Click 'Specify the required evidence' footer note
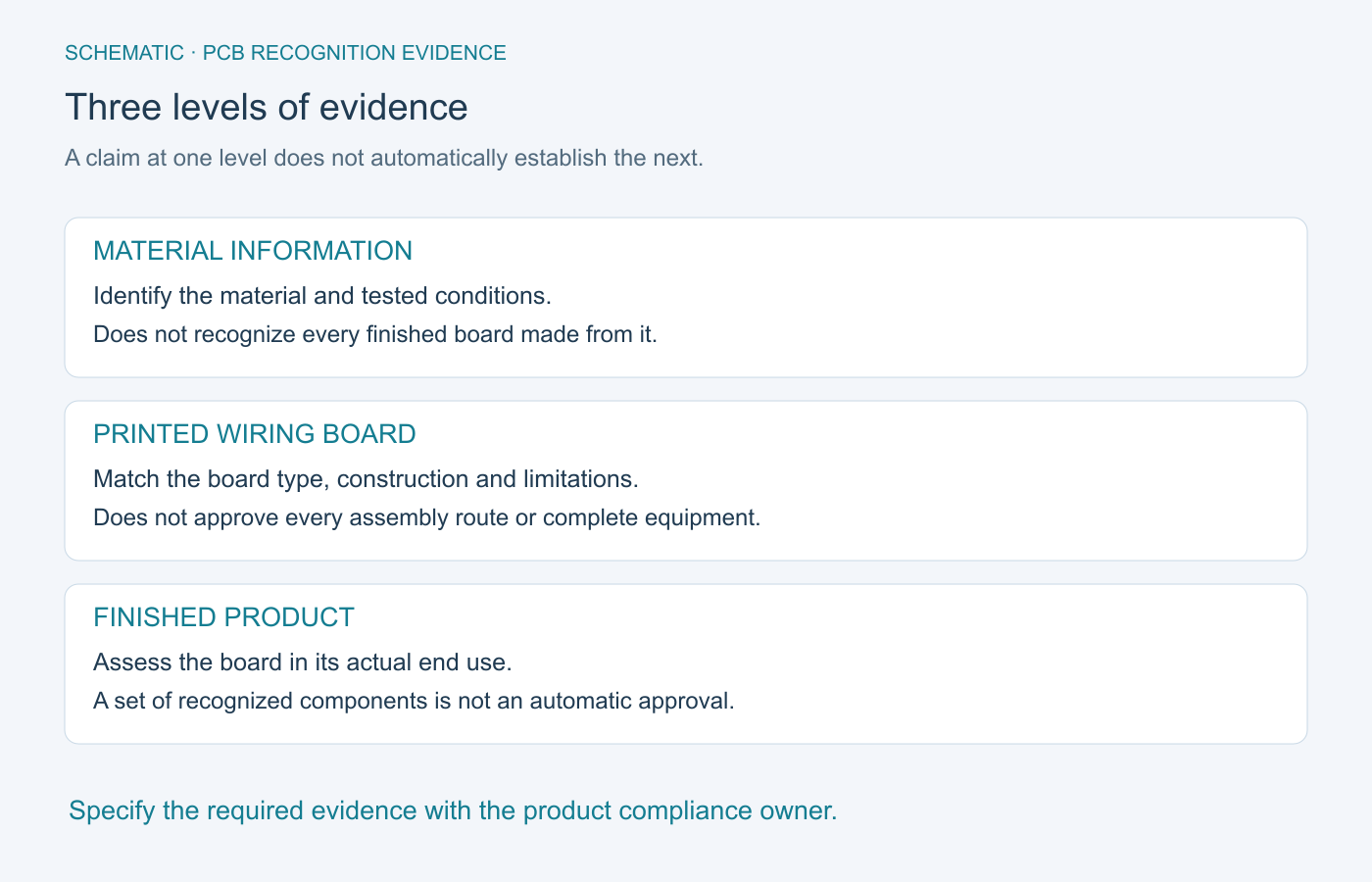Viewport: 1372px width, 882px height. click(x=453, y=810)
